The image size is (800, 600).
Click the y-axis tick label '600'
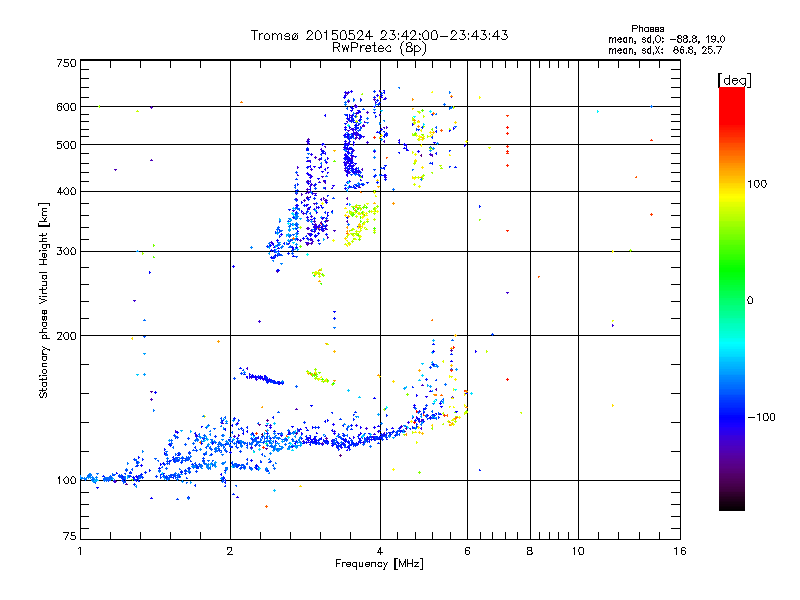coord(66,107)
